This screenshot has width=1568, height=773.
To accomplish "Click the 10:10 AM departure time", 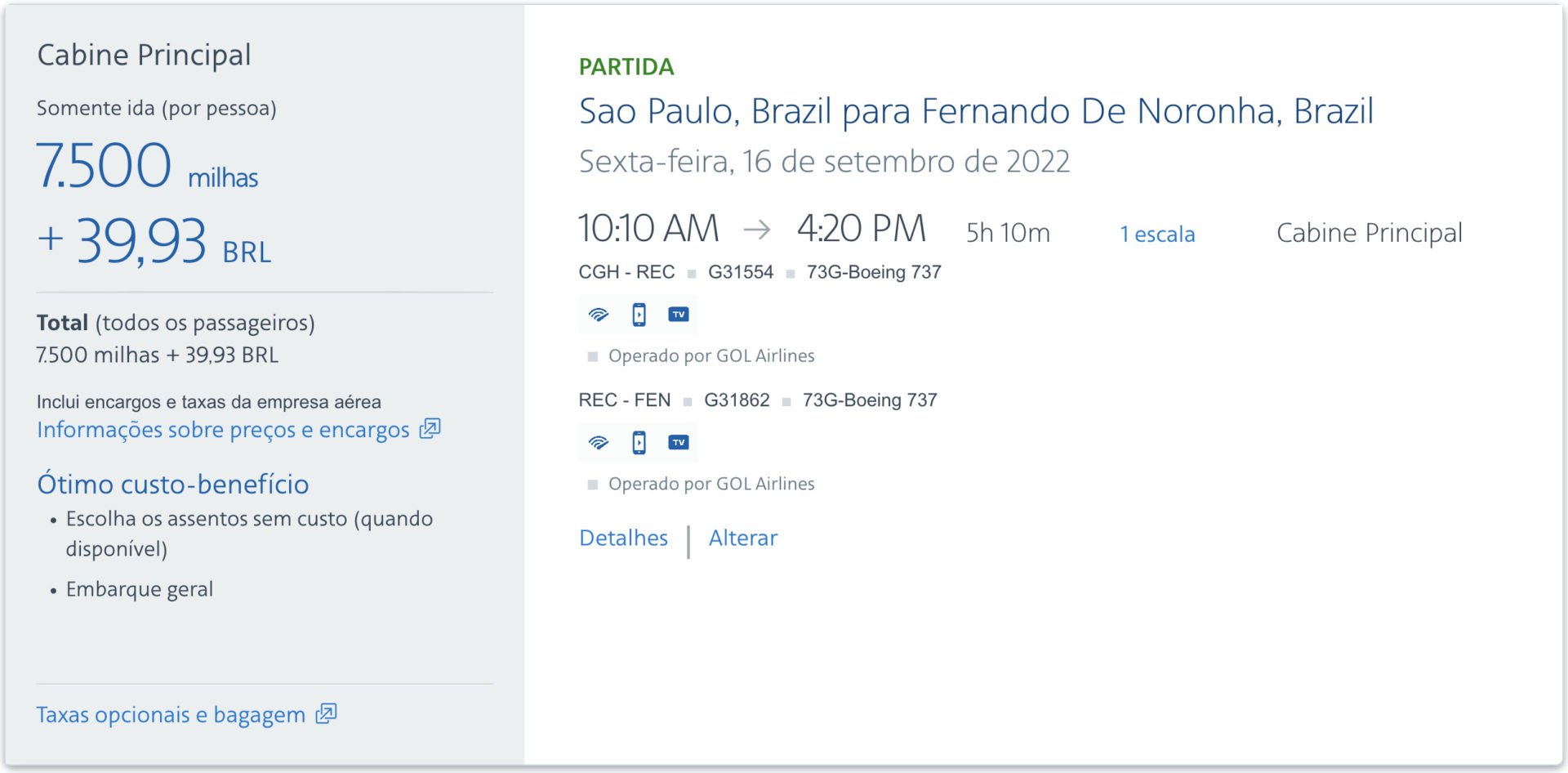I will click(x=648, y=229).
